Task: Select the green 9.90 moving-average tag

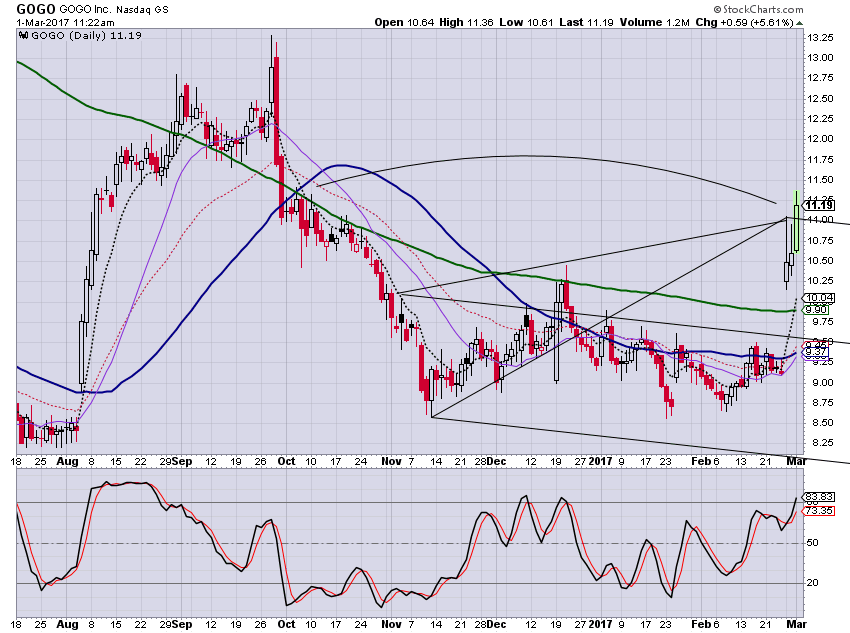Action: 816,309
